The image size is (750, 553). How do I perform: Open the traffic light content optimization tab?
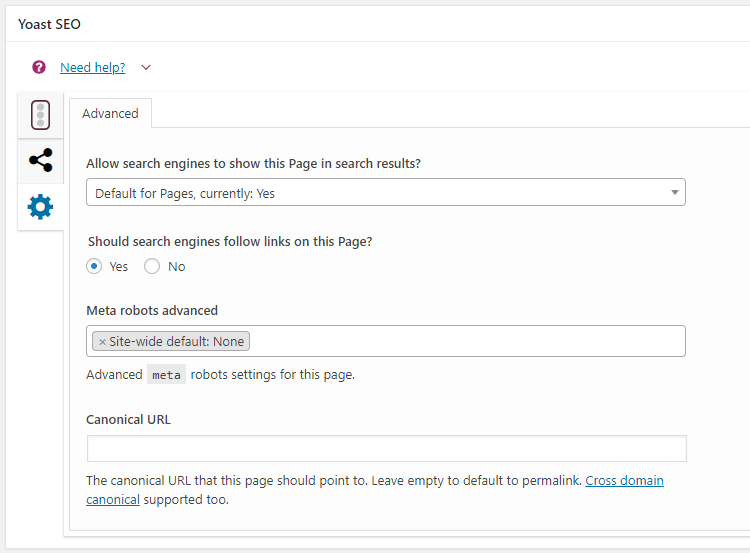pyautogui.click(x=41, y=115)
